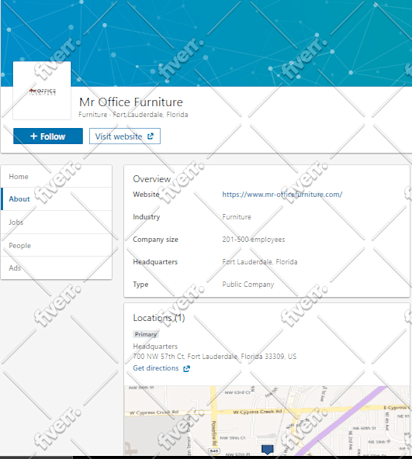Select the Overview heading
412x459 pixels.
coord(152,179)
